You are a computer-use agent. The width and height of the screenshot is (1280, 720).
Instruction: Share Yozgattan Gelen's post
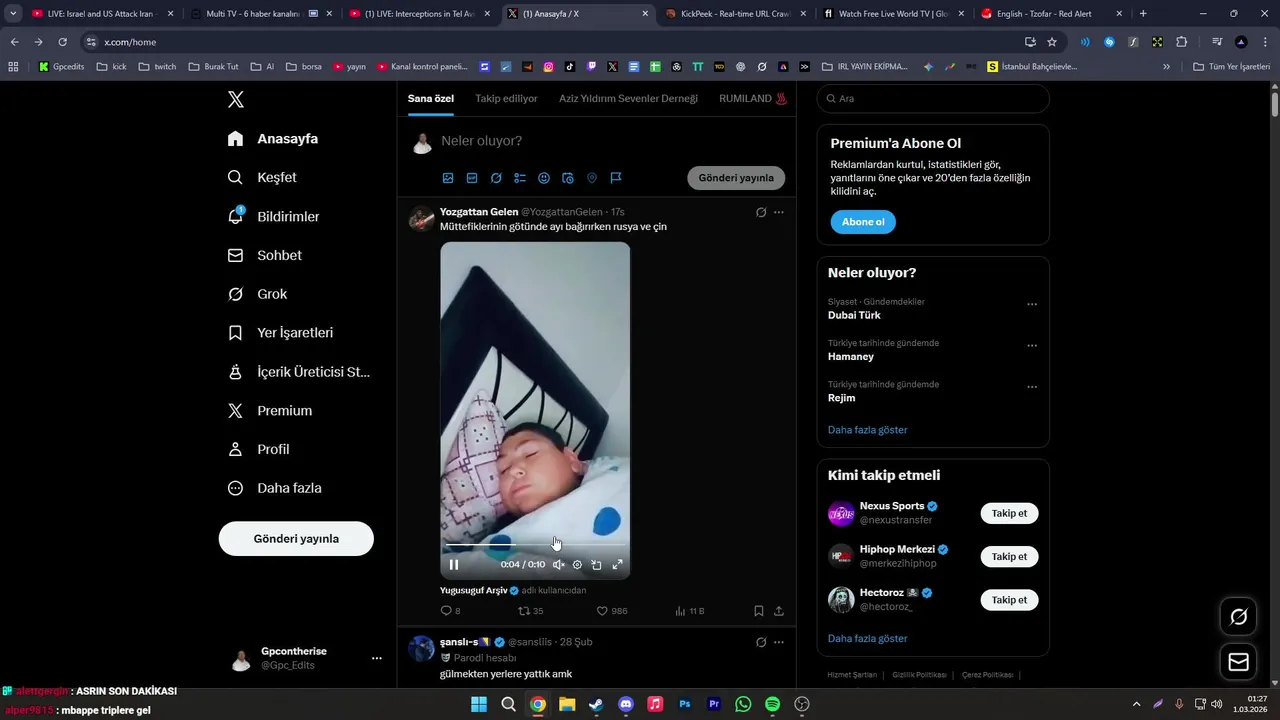click(x=779, y=611)
